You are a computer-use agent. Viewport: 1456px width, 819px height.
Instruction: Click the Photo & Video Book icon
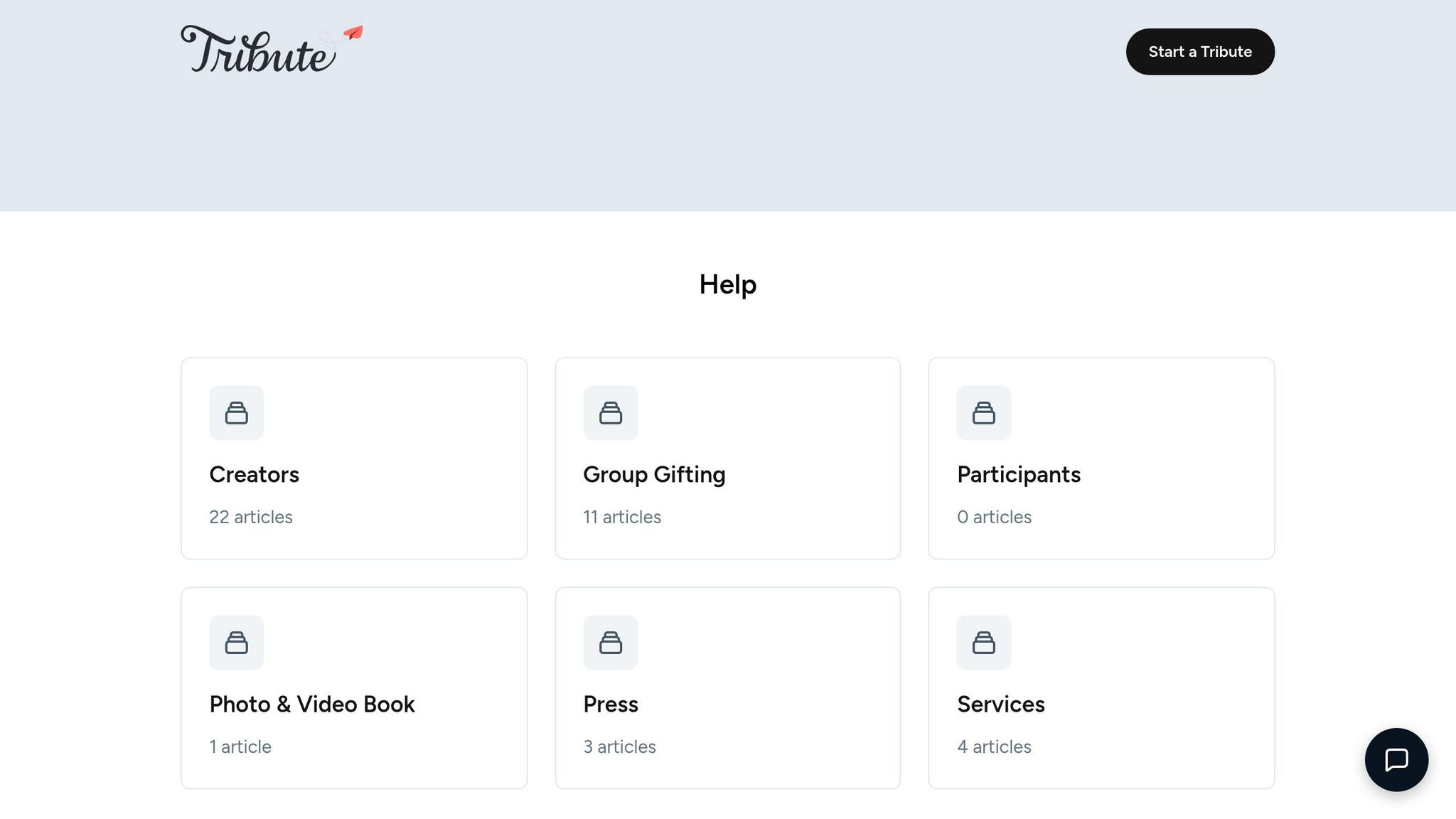point(236,643)
